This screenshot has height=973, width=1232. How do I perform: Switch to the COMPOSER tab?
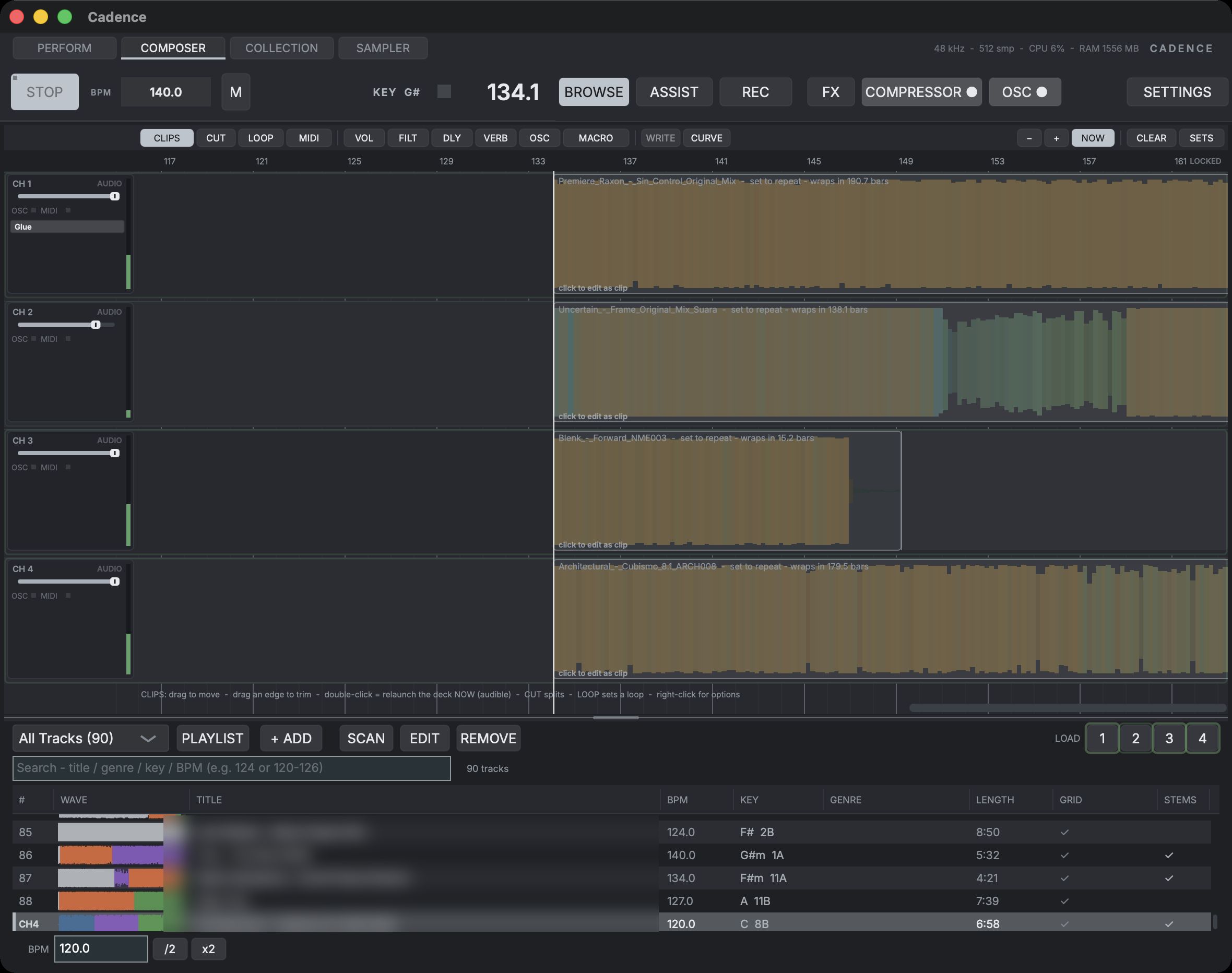point(173,48)
